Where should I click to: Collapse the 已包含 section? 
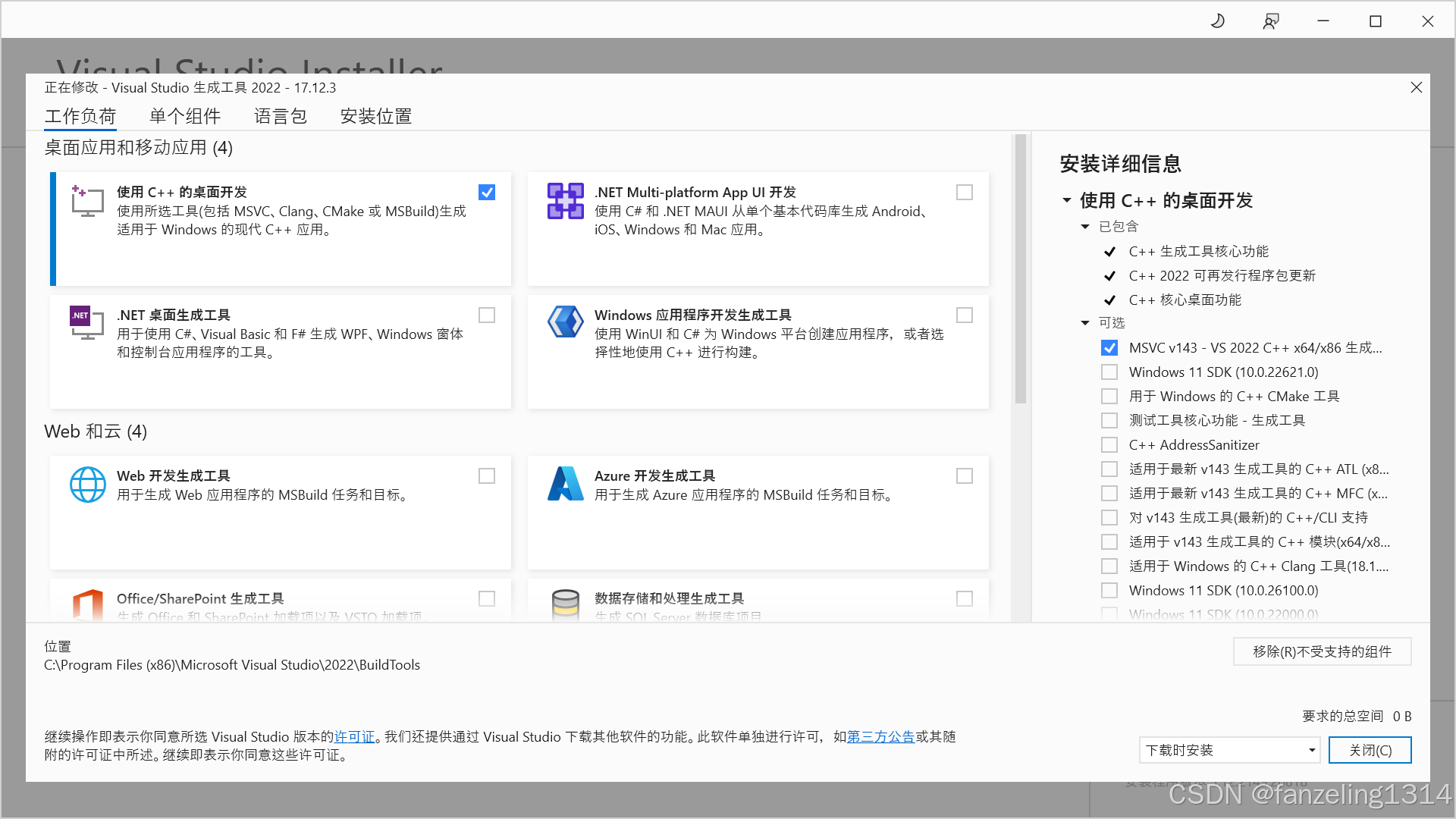(1084, 226)
